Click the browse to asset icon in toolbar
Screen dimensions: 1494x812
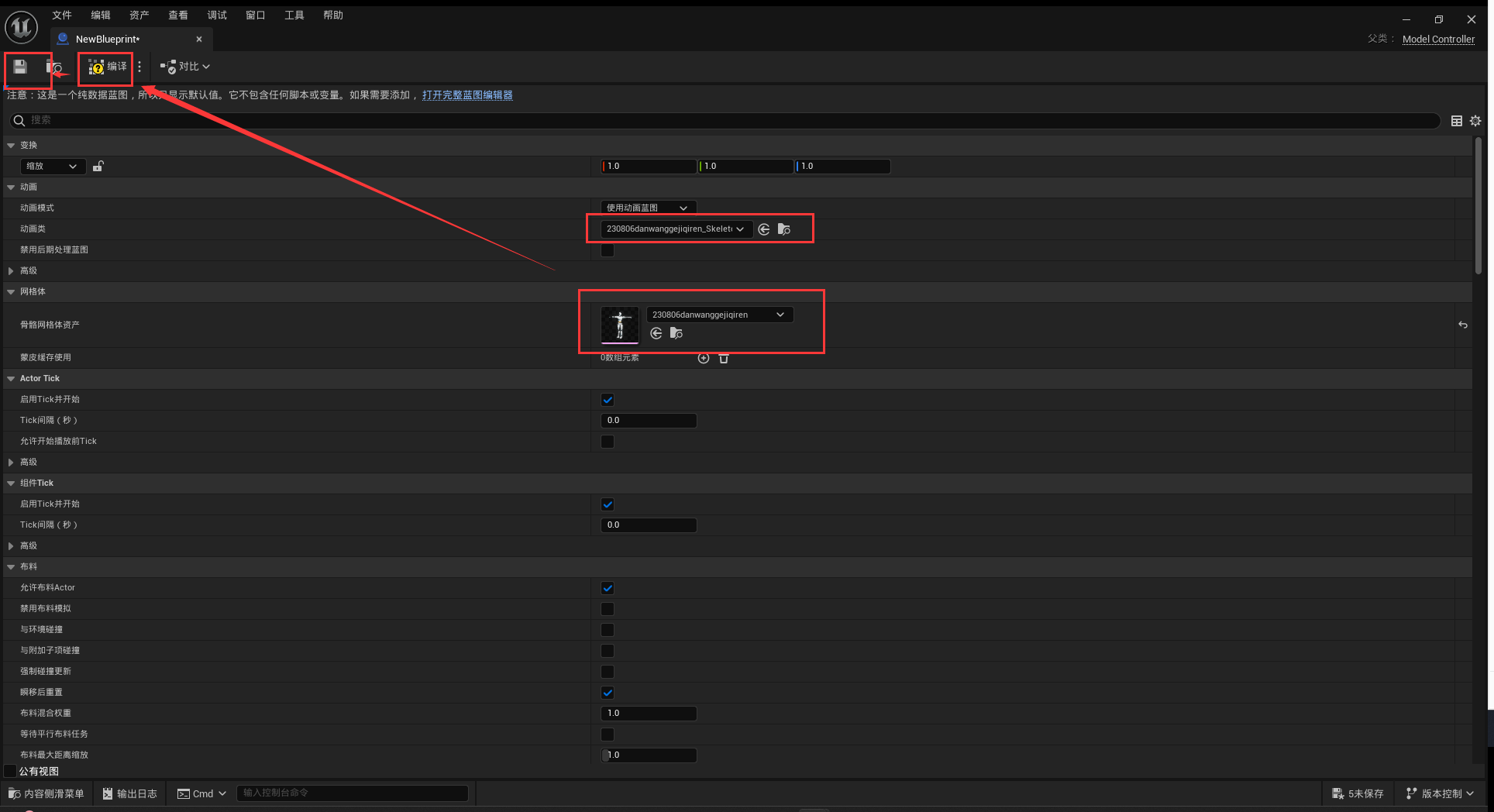[53, 67]
